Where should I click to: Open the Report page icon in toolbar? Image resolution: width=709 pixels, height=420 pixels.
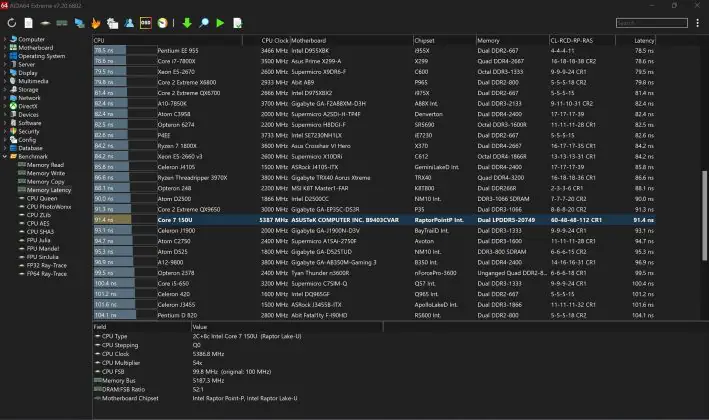click(x=28, y=23)
